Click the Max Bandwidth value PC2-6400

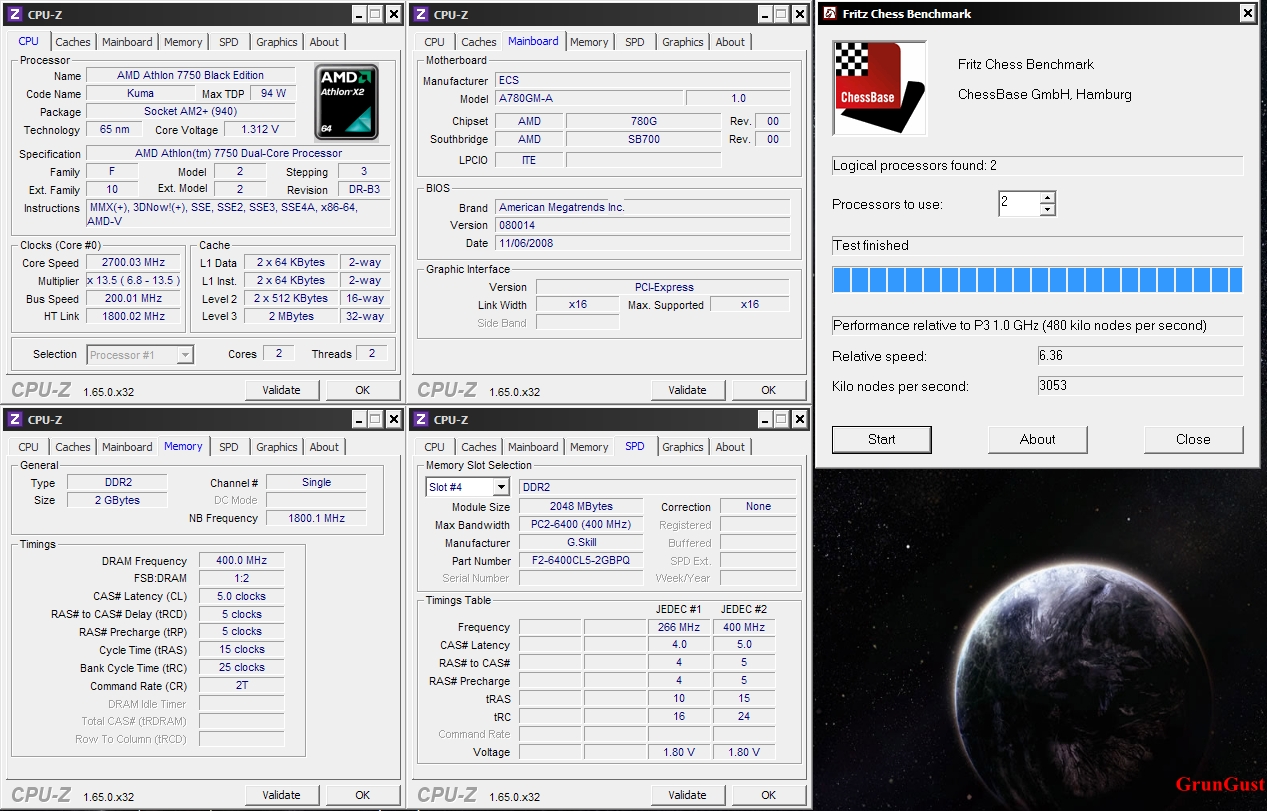pos(581,525)
